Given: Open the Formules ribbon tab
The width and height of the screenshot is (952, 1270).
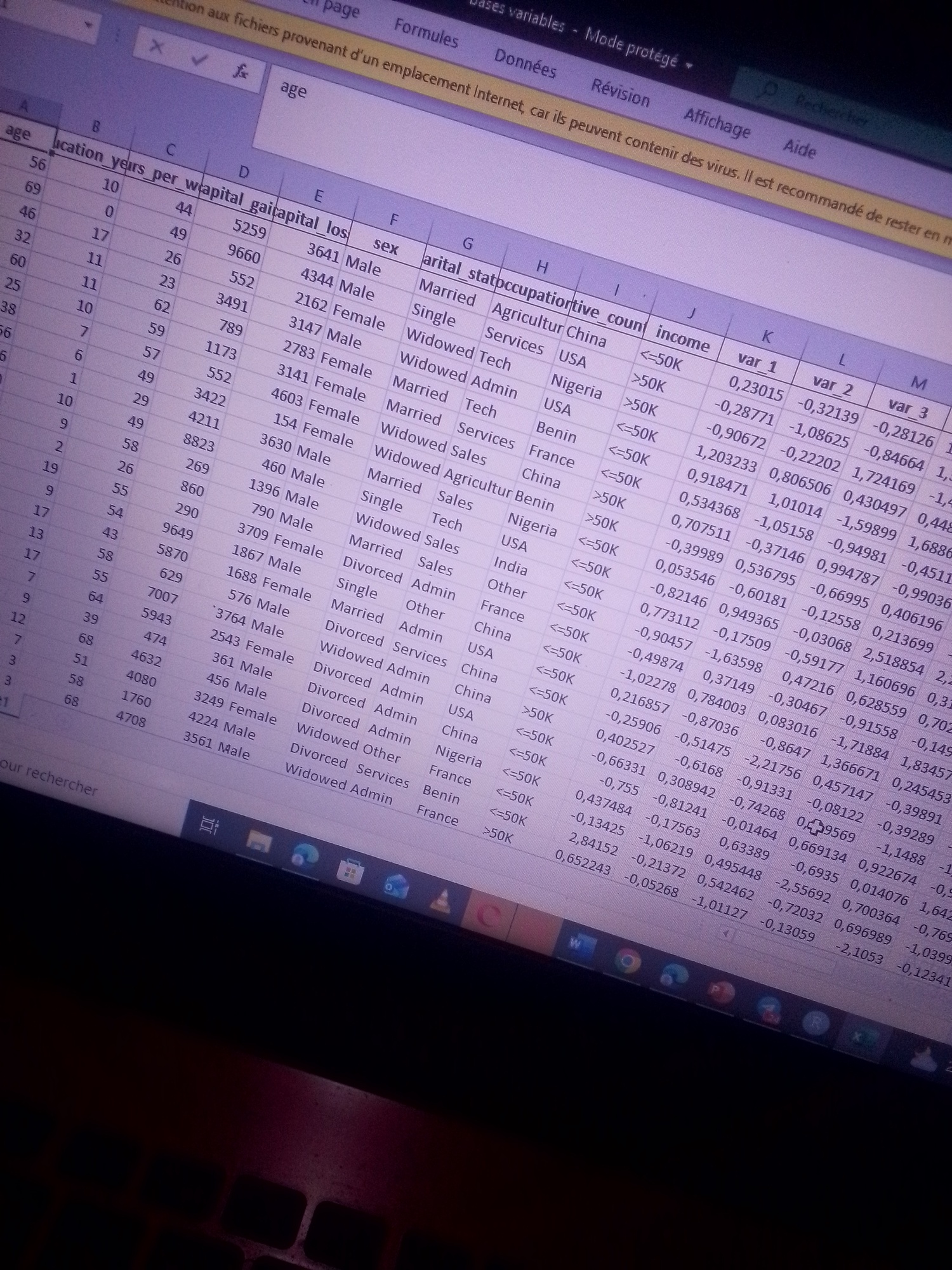Looking at the screenshot, I should [426, 33].
